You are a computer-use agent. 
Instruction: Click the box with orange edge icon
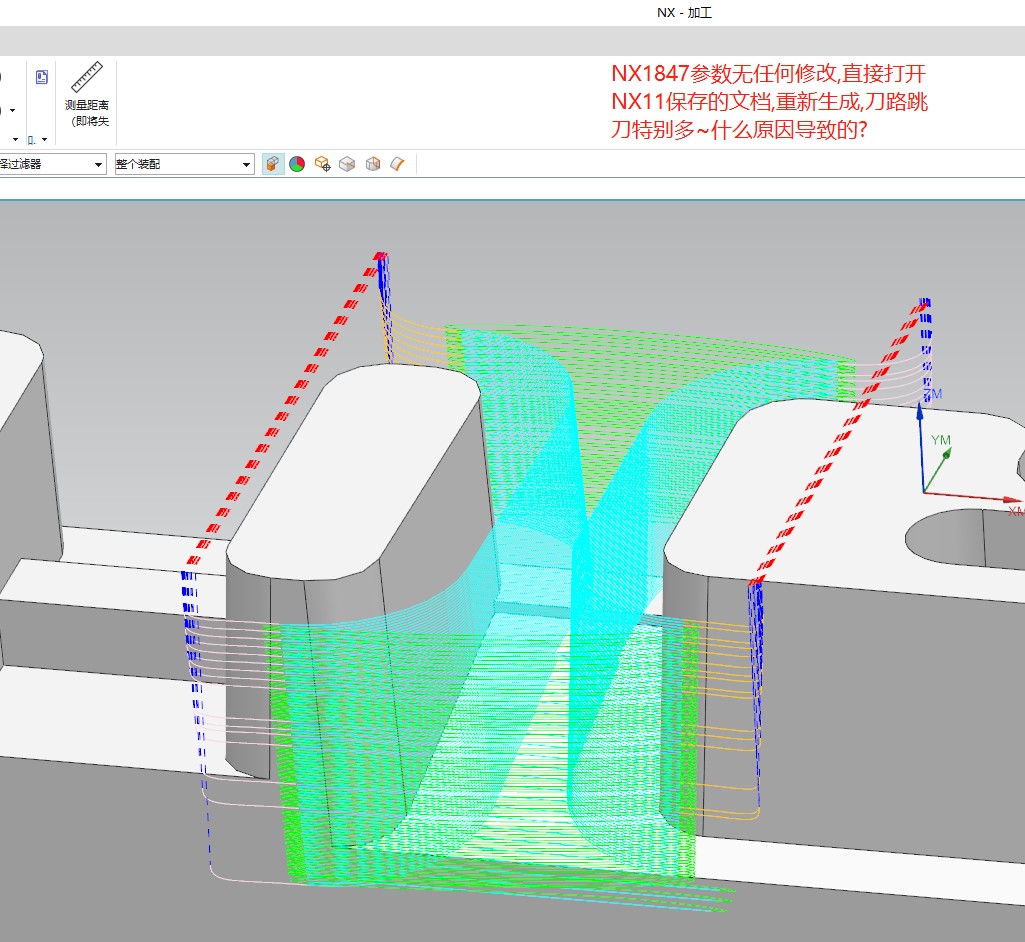point(373,163)
